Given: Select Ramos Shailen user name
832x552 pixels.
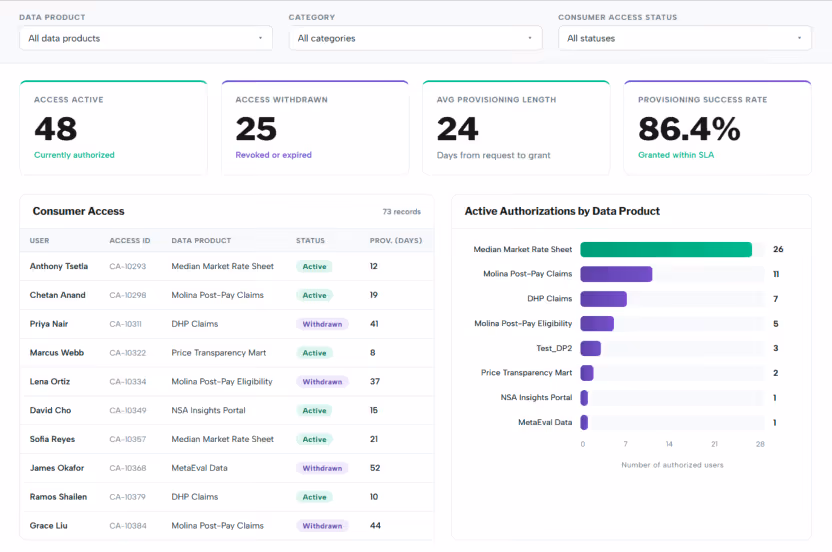Looking at the screenshot, I should pos(58,497).
